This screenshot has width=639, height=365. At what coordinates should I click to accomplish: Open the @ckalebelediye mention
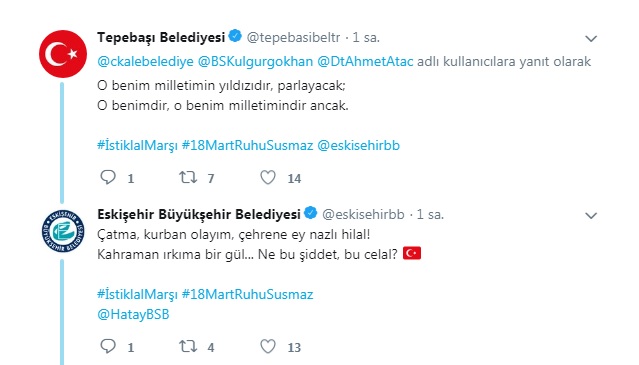(145, 62)
